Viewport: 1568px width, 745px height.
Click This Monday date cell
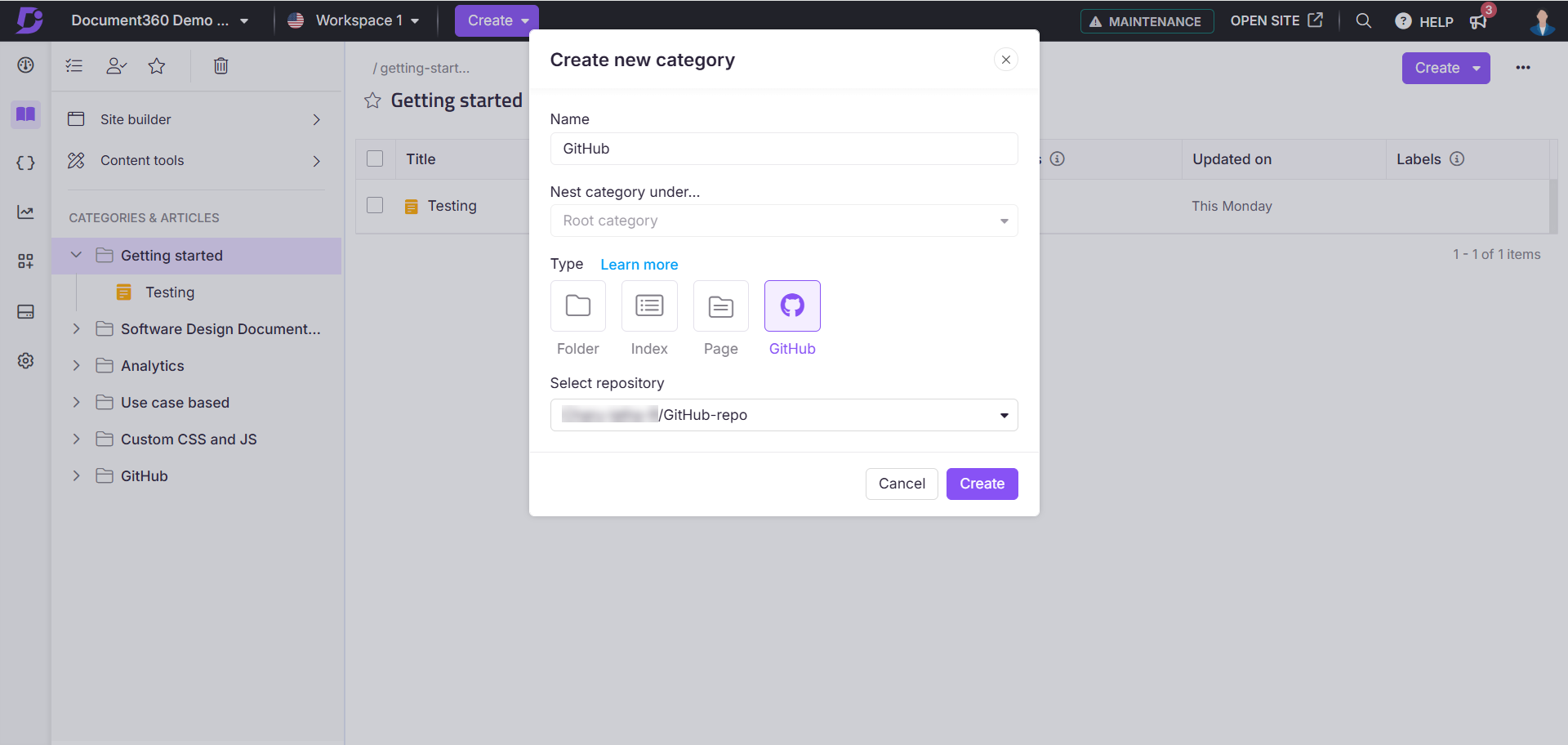[x=1232, y=206]
